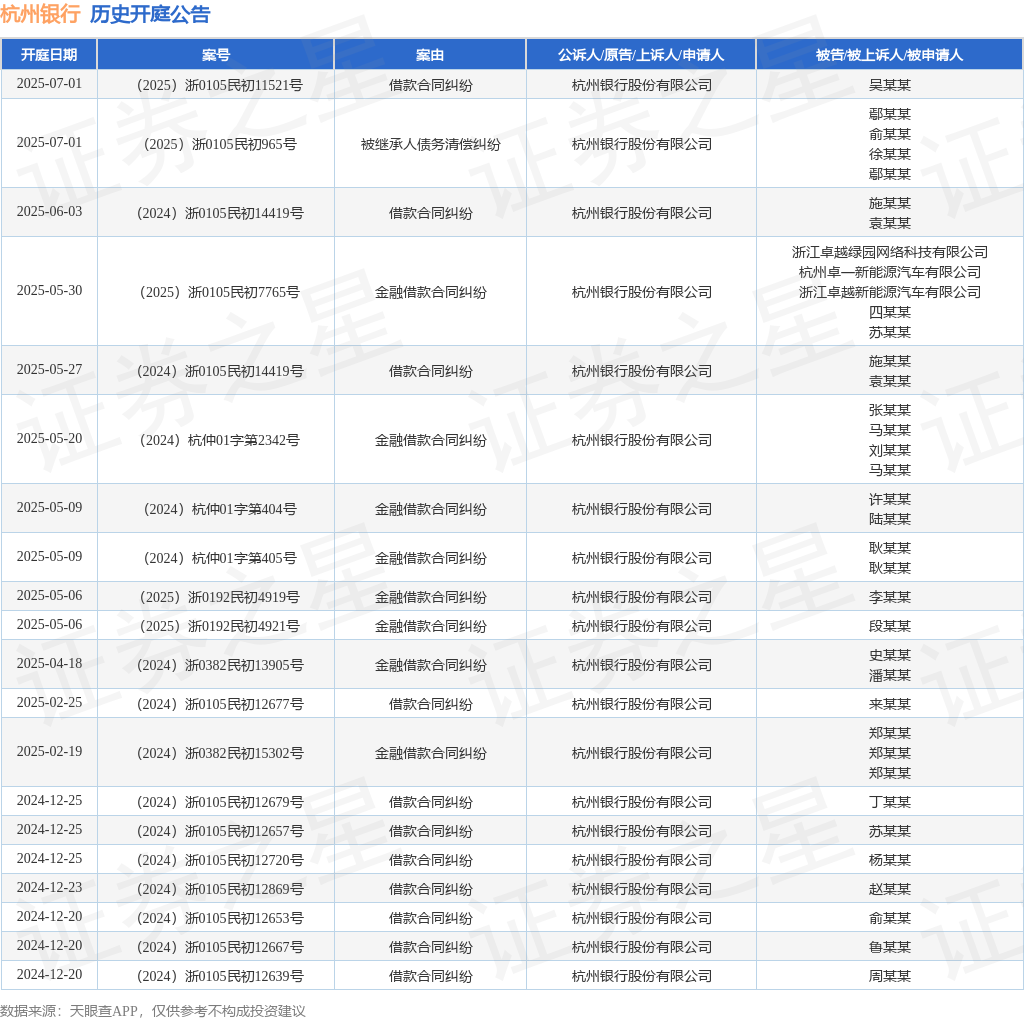Click defendant 史某某

pos(889,655)
